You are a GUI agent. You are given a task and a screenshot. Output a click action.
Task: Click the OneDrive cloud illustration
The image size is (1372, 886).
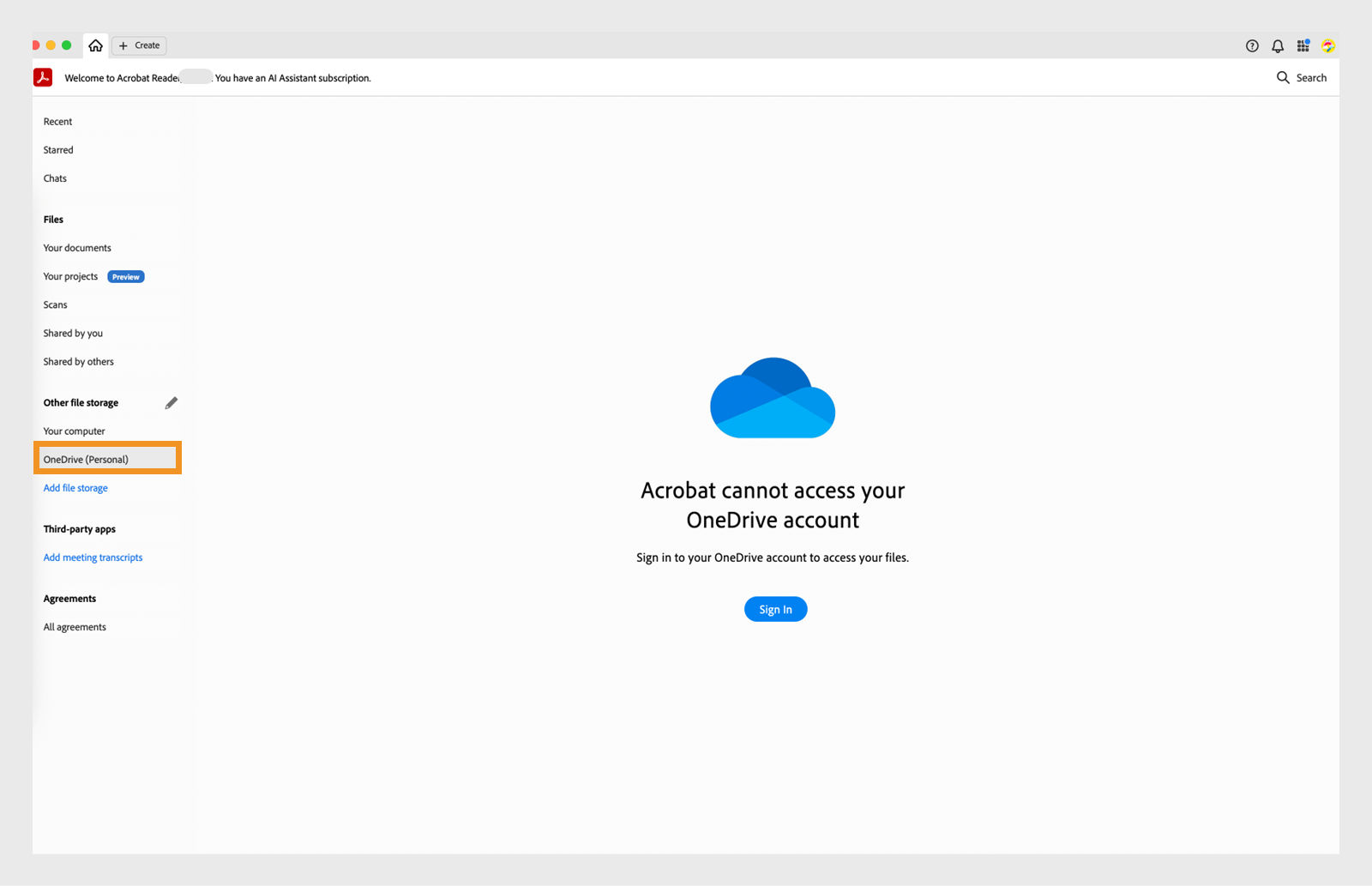pos(773,397)
